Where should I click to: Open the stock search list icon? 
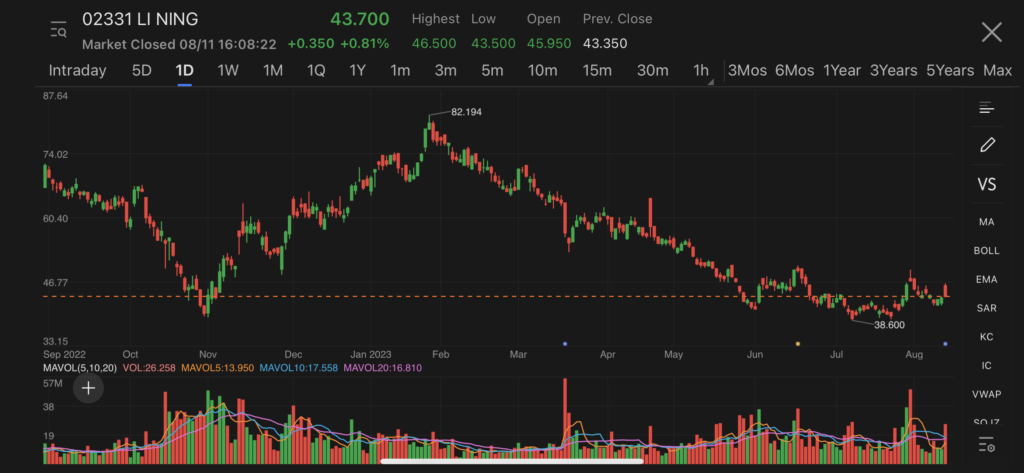59,30
